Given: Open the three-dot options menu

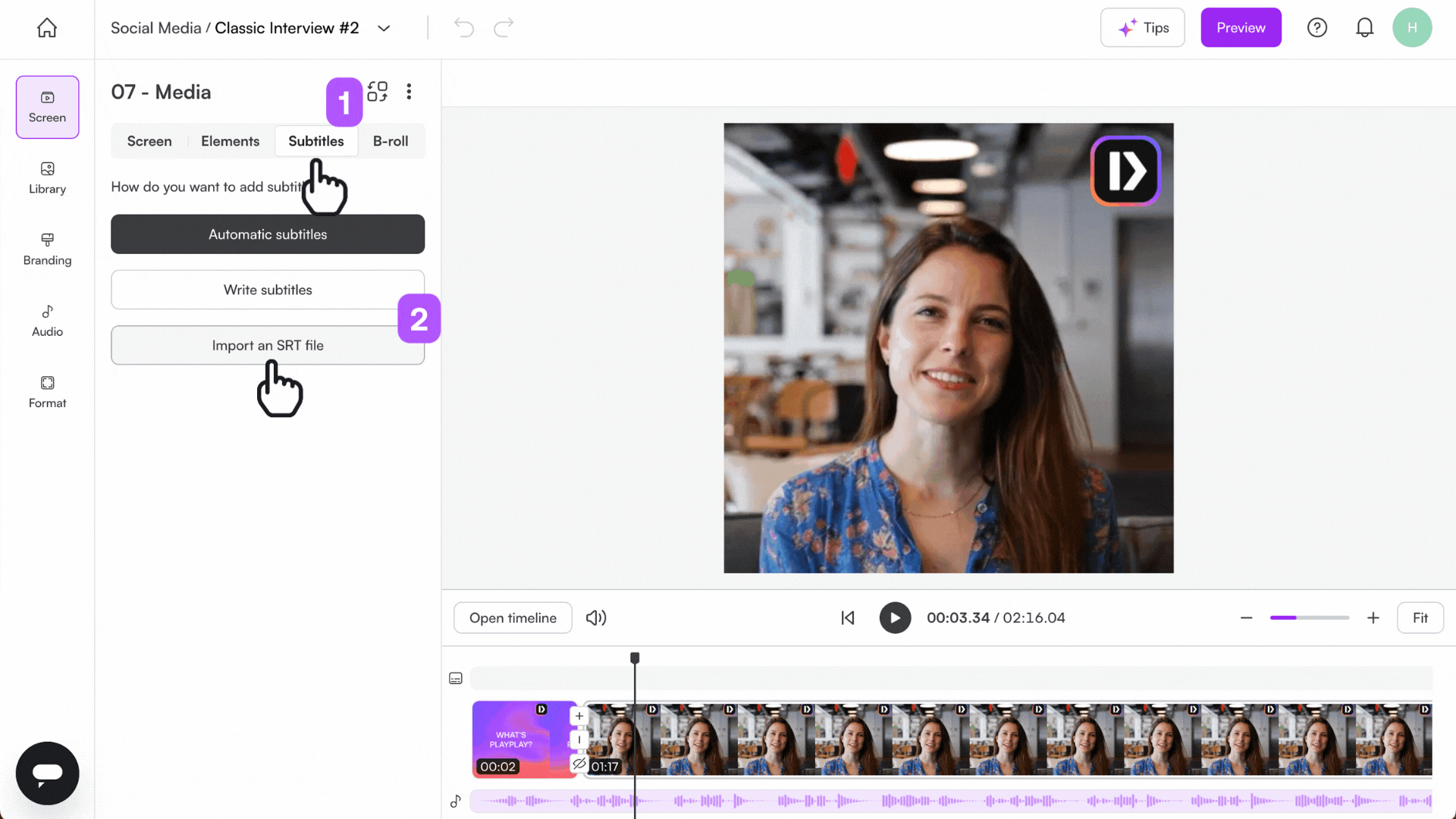Looking at the screenshot, I should [409, 91].
